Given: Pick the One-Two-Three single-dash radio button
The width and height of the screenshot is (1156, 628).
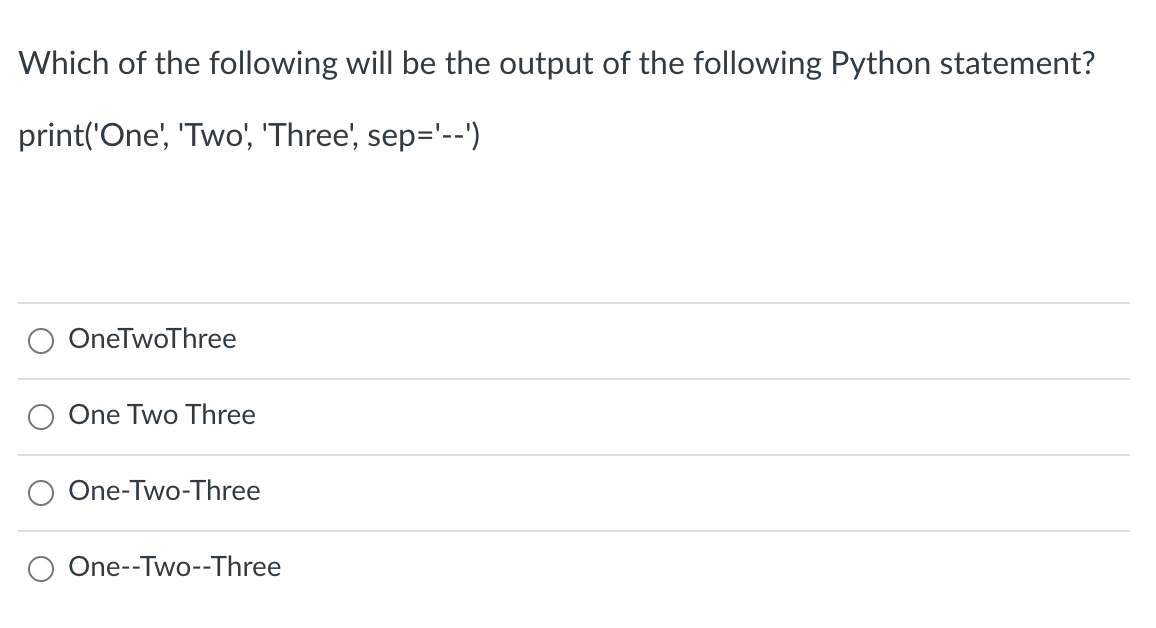Looking at the screenshot, I should pyautogui.click(x=41, y=493).
